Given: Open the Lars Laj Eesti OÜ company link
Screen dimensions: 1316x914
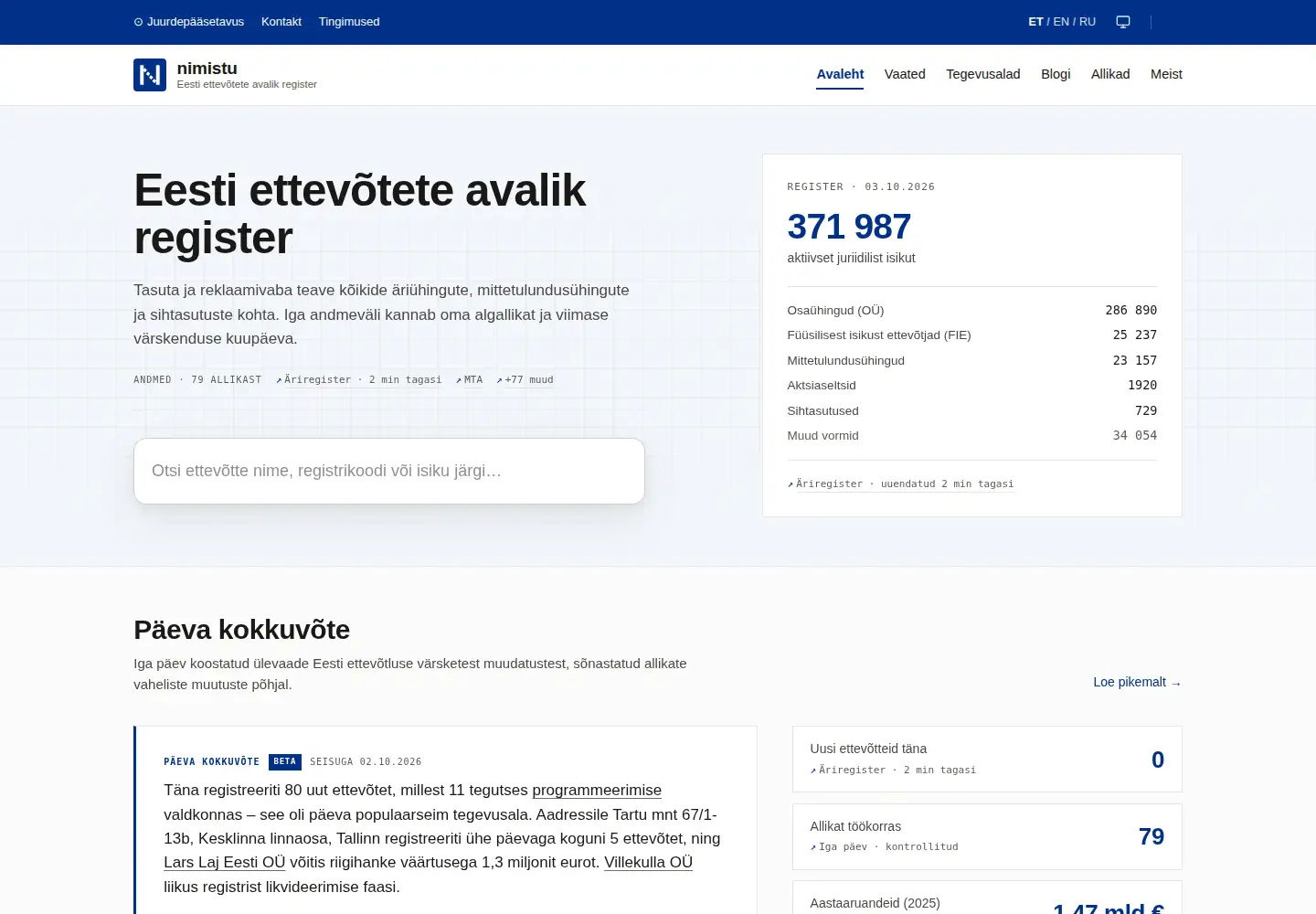Looking at the screenshot, I should (225, 863).
